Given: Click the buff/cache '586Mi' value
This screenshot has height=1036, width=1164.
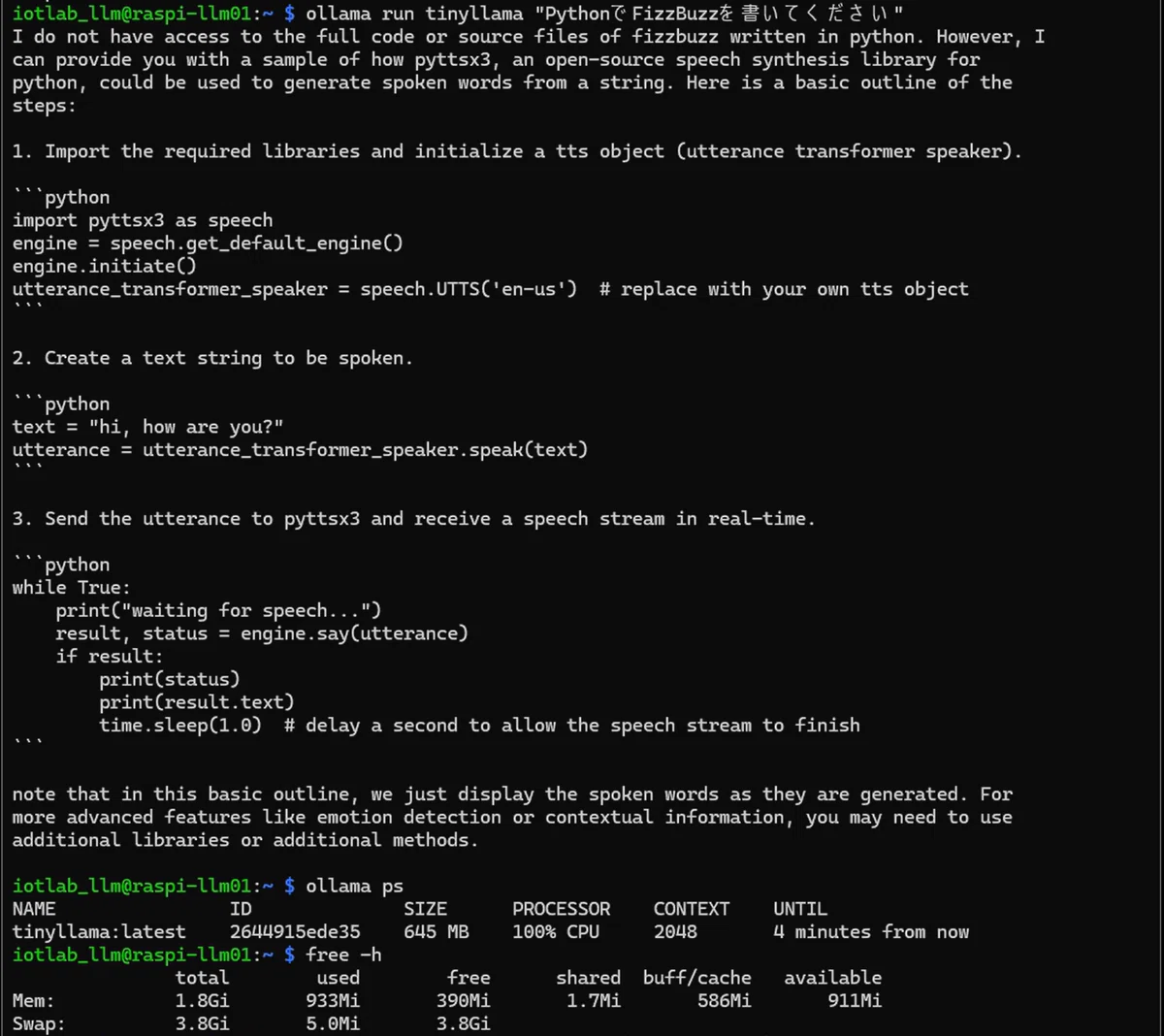Looking at the screenshot, I should (x=724, y=1001).
